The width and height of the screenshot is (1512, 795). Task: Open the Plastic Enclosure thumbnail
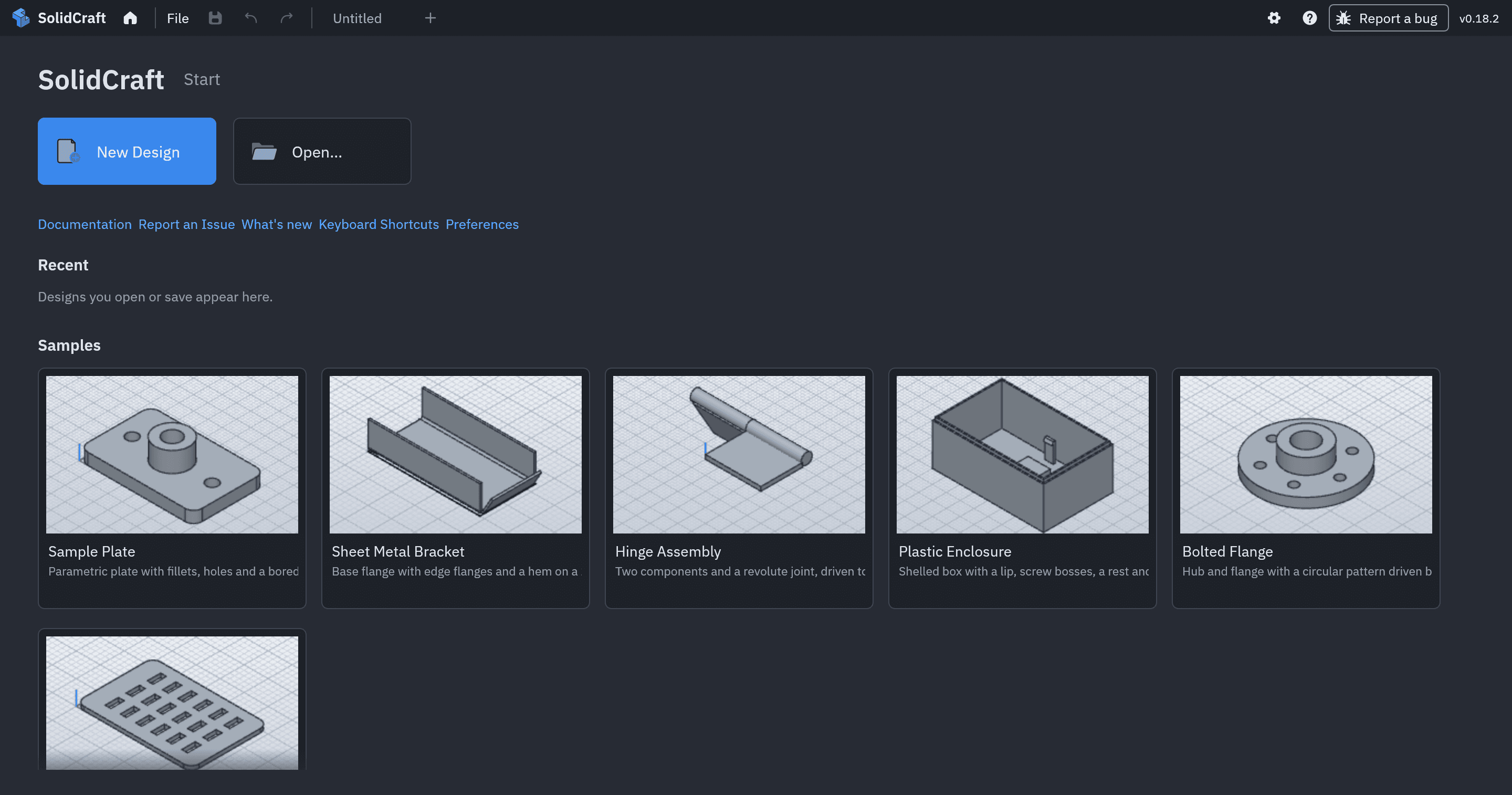pyautogui.click(x=1023, y=455)
